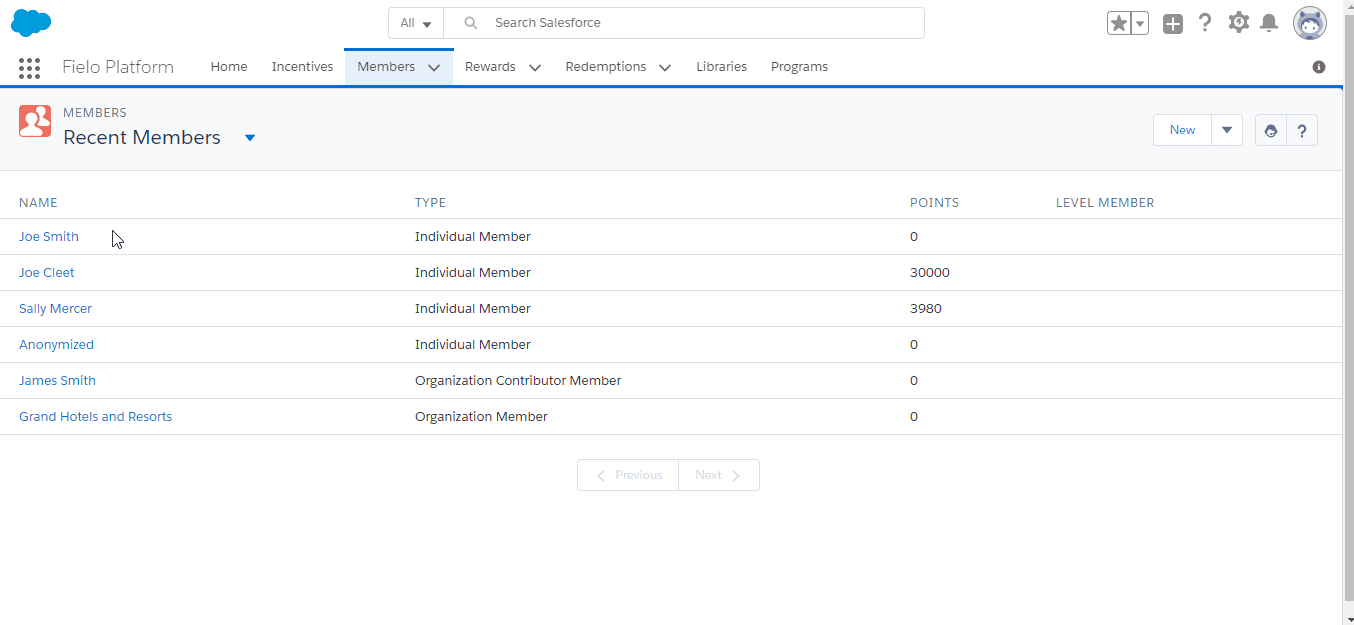1354x625 pixels.
Task: Open the App Launcher grid icon
Action: (29, 68)
